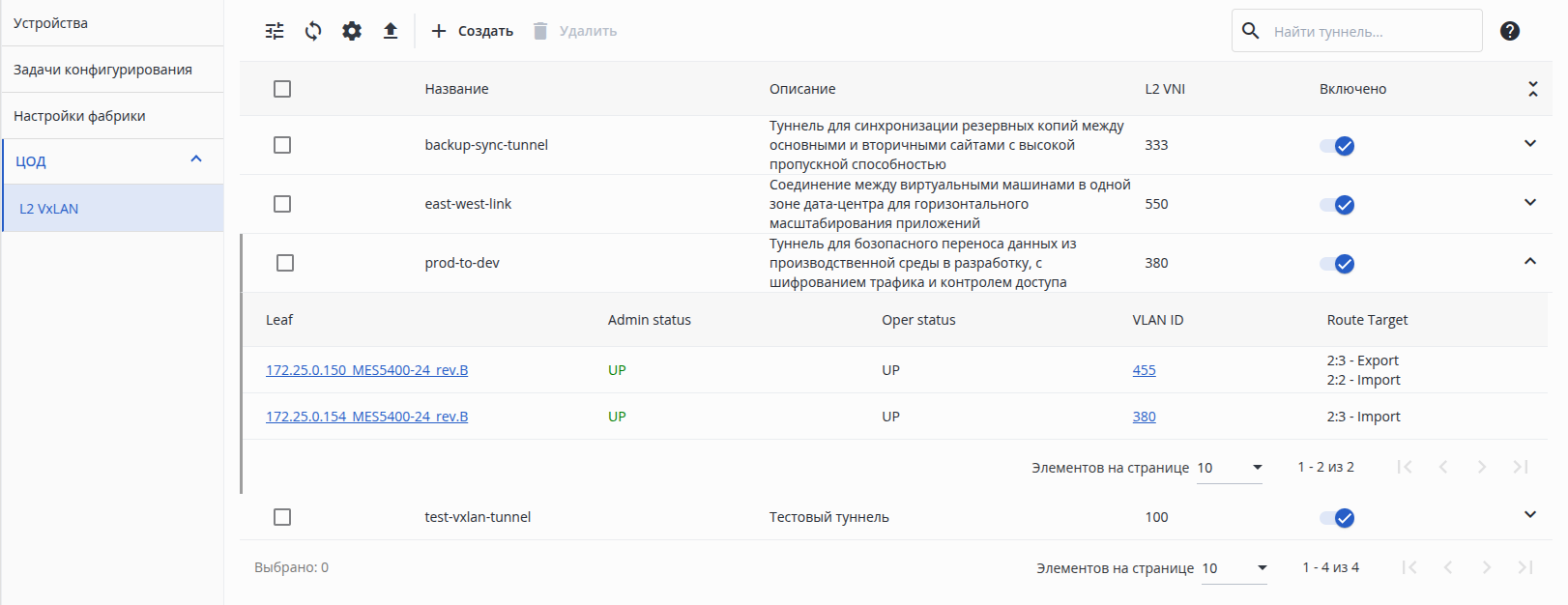The height and width of the screenshot is (605, 1568).
Task: Collapse the prod-to-dev row details
Action: point(1530,262)
